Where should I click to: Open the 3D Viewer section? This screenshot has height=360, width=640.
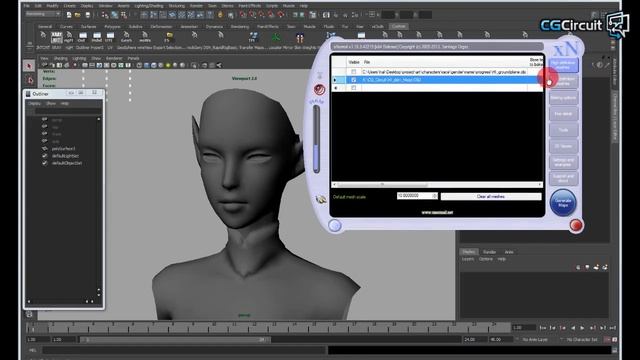tap(563, 146)
